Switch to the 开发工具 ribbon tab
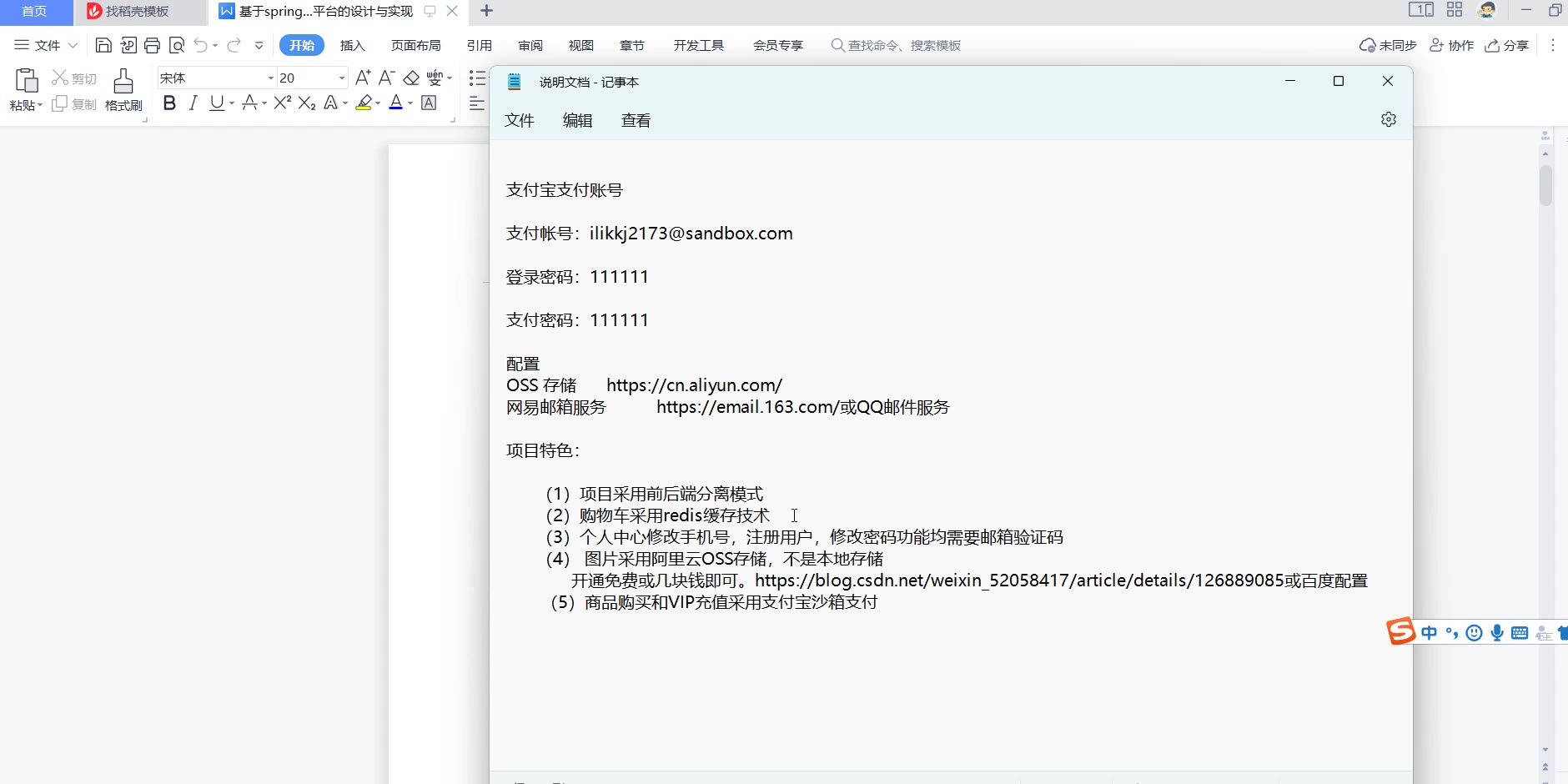The image size is (1568, 784). pos(699,45)
